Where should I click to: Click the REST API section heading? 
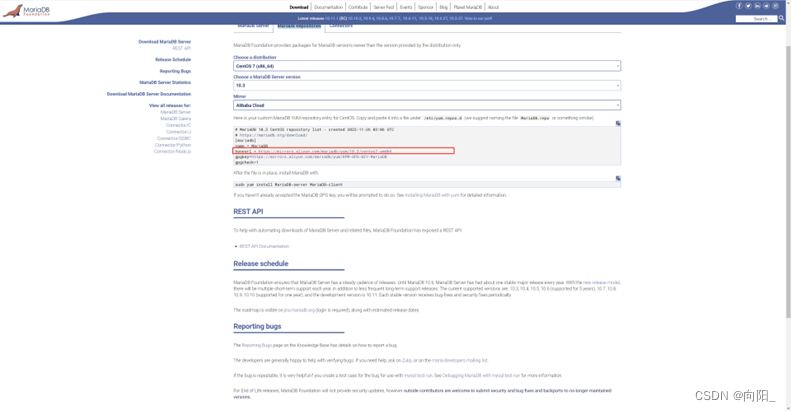248,212
